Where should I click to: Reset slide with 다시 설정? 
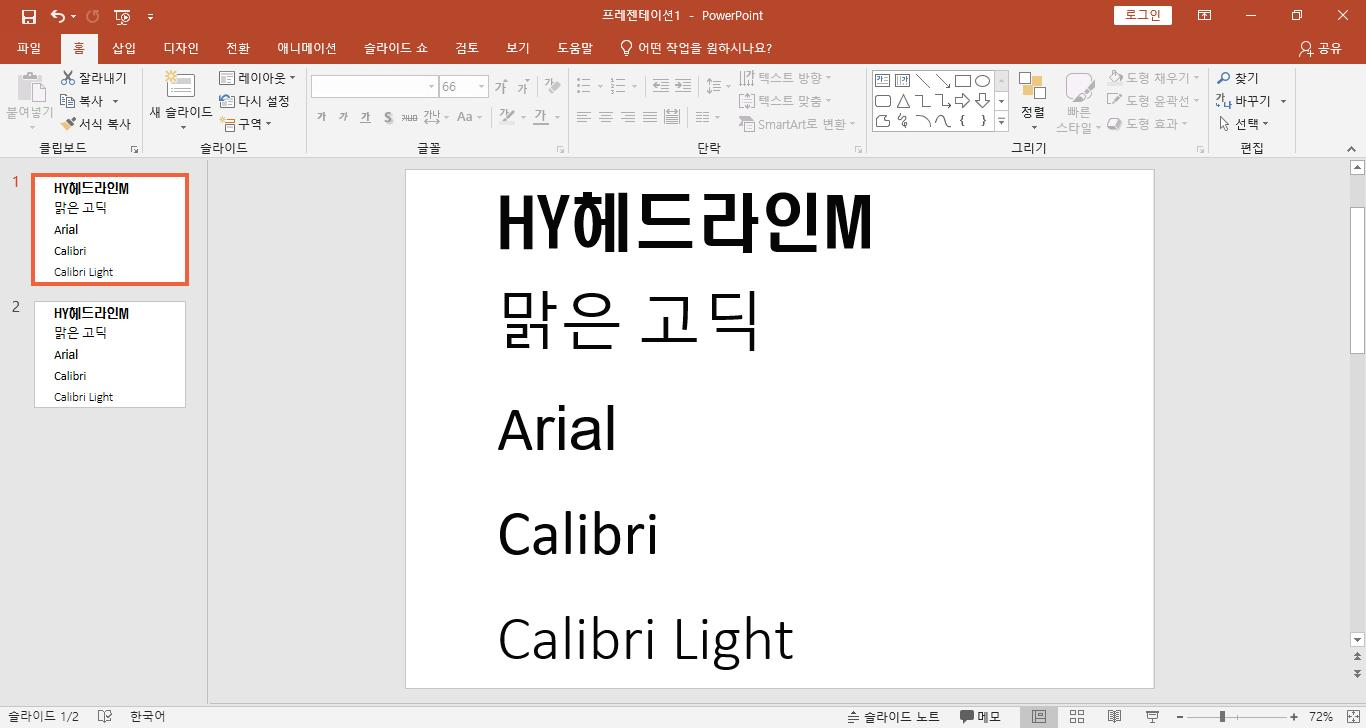[254, 101]
